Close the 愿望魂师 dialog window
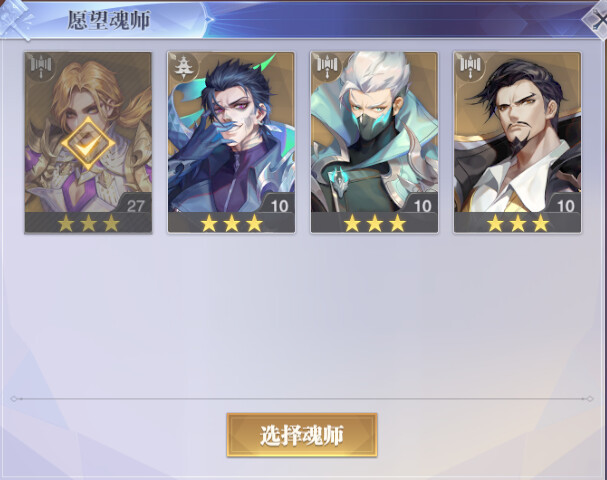This screenshot has width=607, height=480. coord(597,20)
